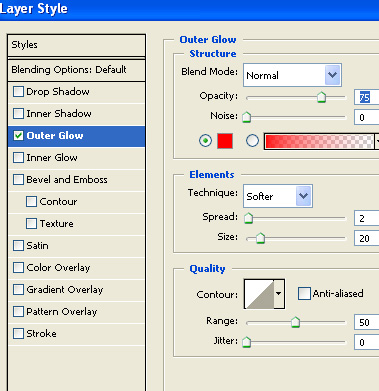Enable the Inner Glow checkbox

click(x=18, y=157)
